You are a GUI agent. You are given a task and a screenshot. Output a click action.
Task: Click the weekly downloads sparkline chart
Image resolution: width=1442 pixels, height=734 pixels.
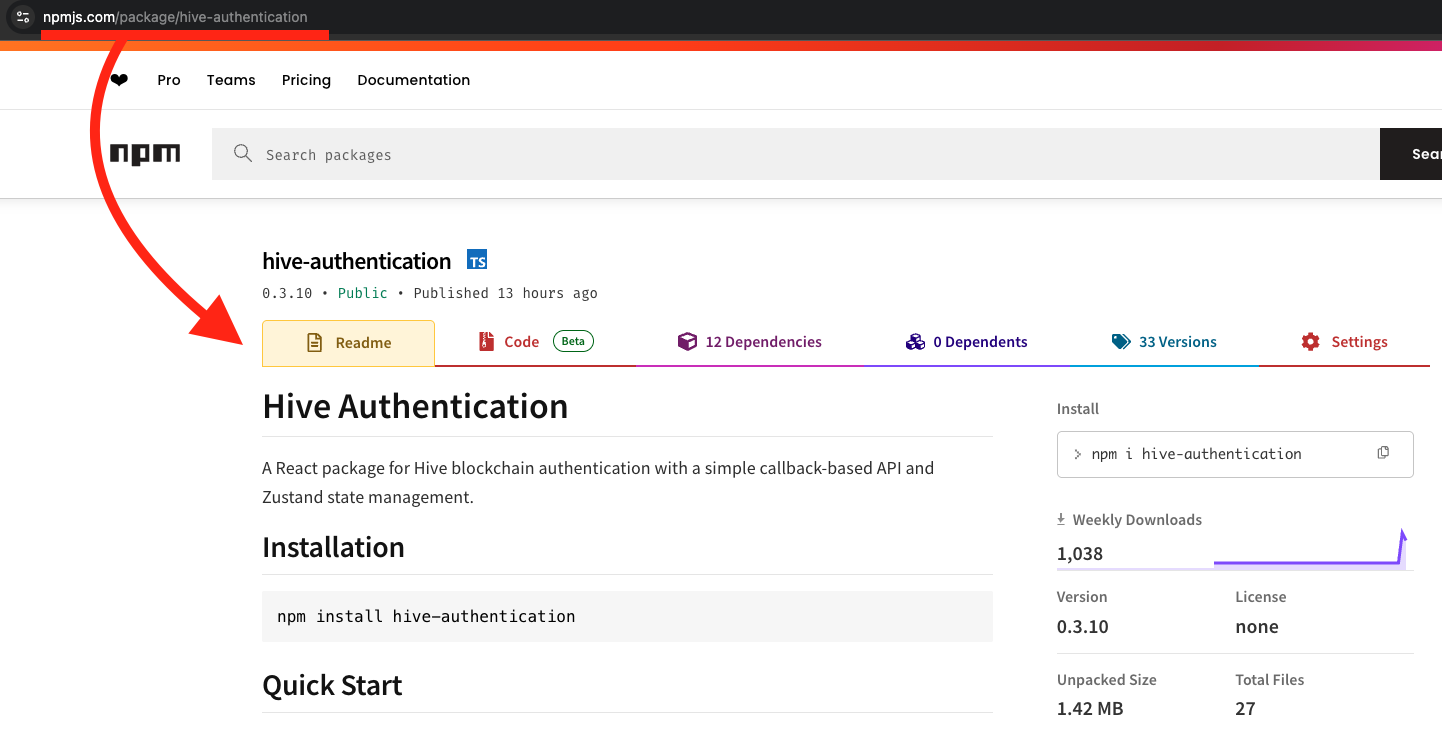tap(1310, 550)
